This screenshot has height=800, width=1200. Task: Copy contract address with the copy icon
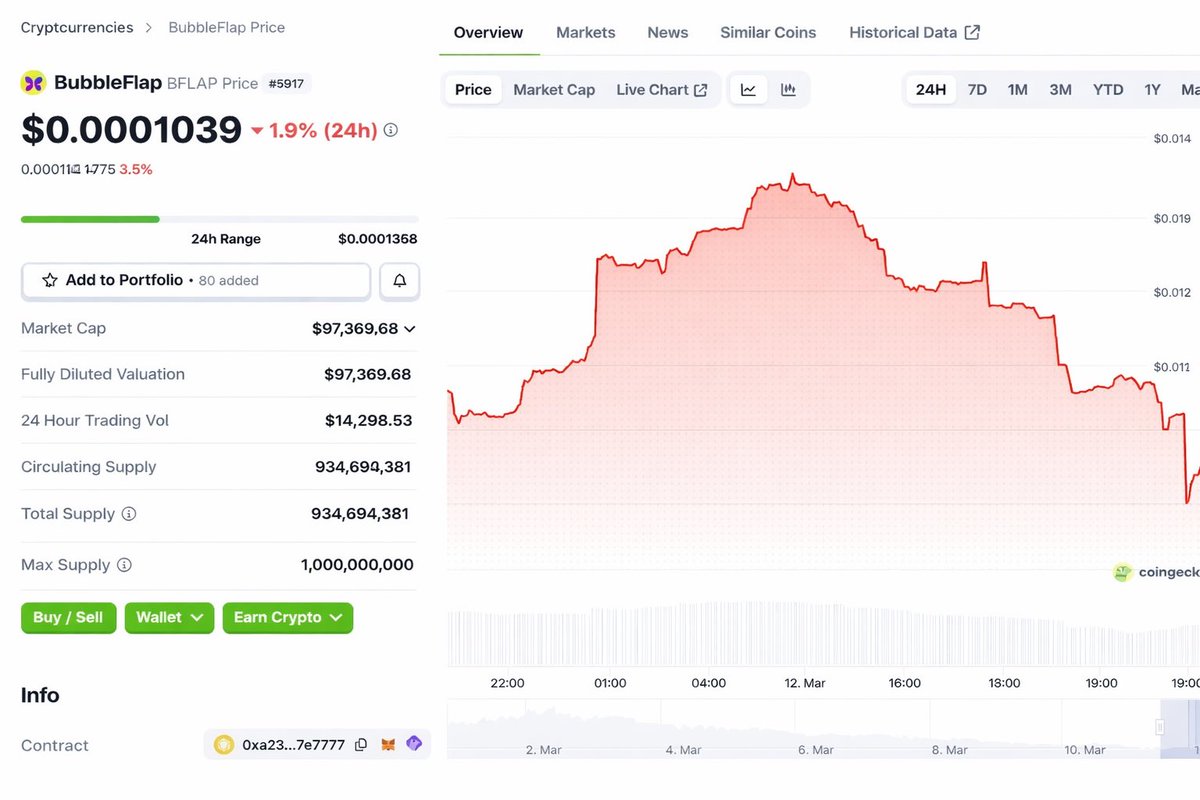tap(361, 745)
